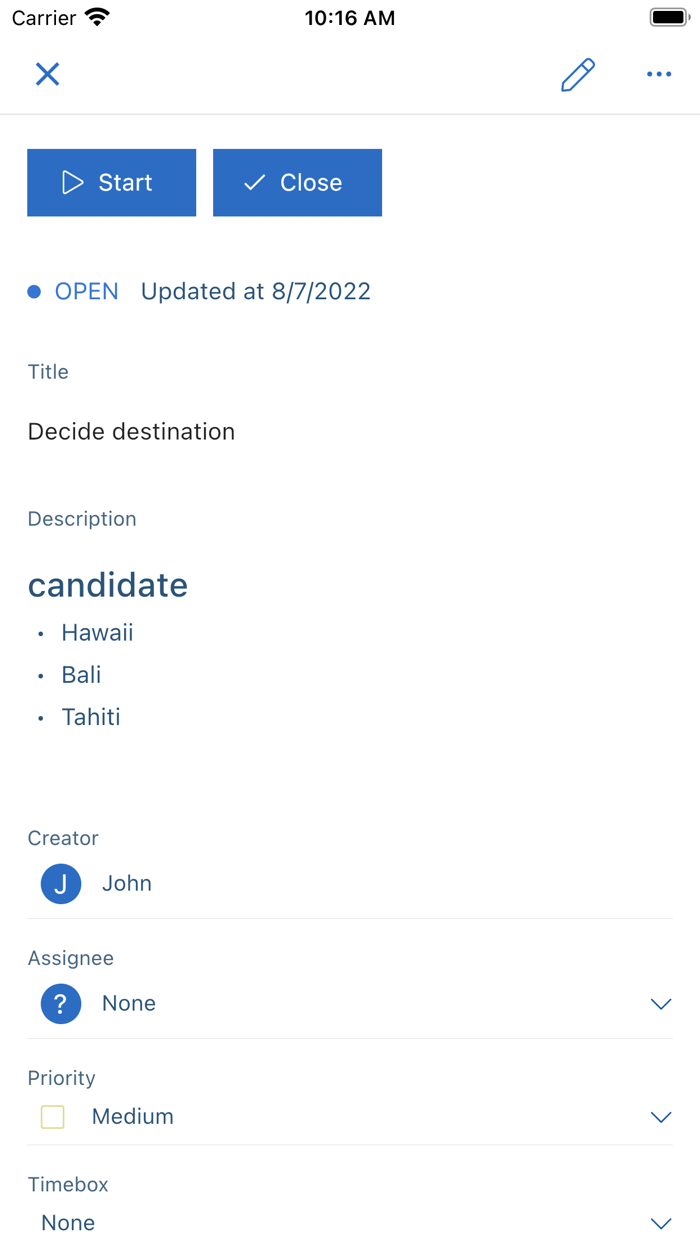Viewport: 700px width, 1244px height.
Task: Tap the play icon on Start button
Action: click(x=71, y=182)
